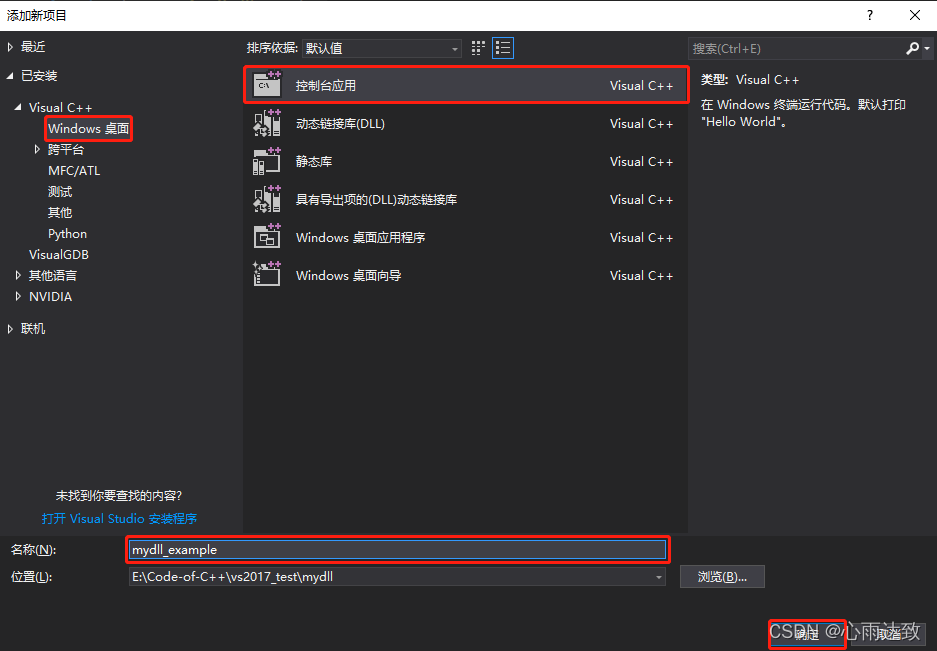Image resolution: width=937 pixels, height=651 pixels.
Task: Click the 确定 OK button
Action: coord(807,634)
